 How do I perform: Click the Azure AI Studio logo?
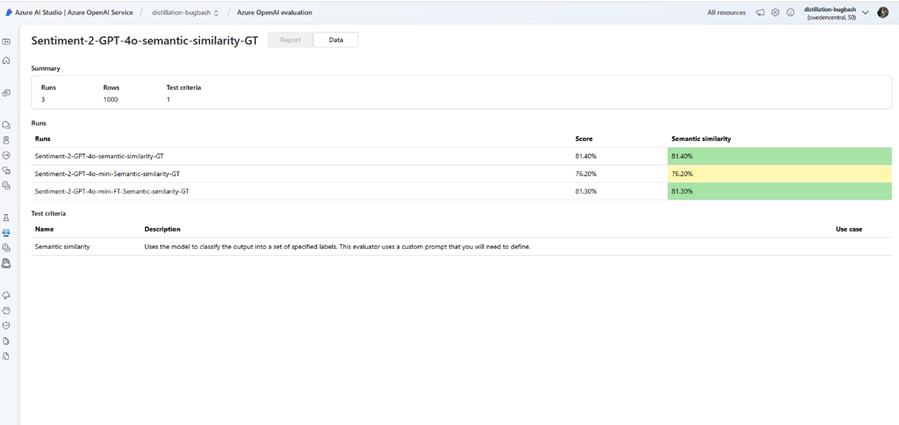[x=9, y=13]
